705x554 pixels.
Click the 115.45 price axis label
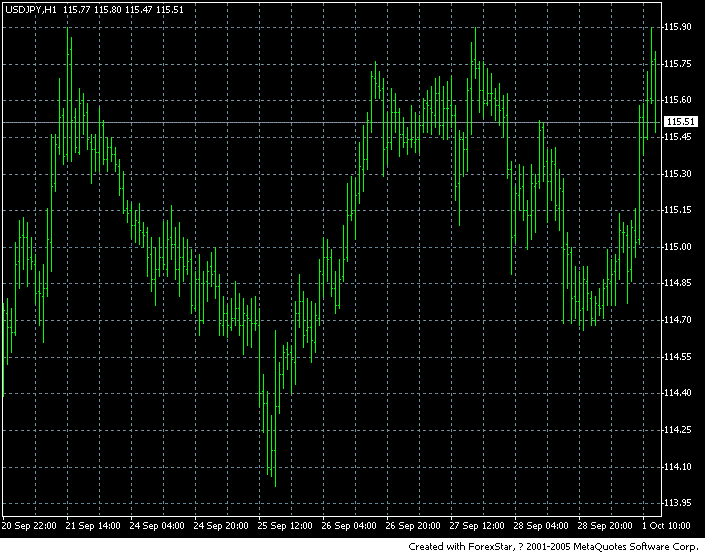click(x=678, y=137)
